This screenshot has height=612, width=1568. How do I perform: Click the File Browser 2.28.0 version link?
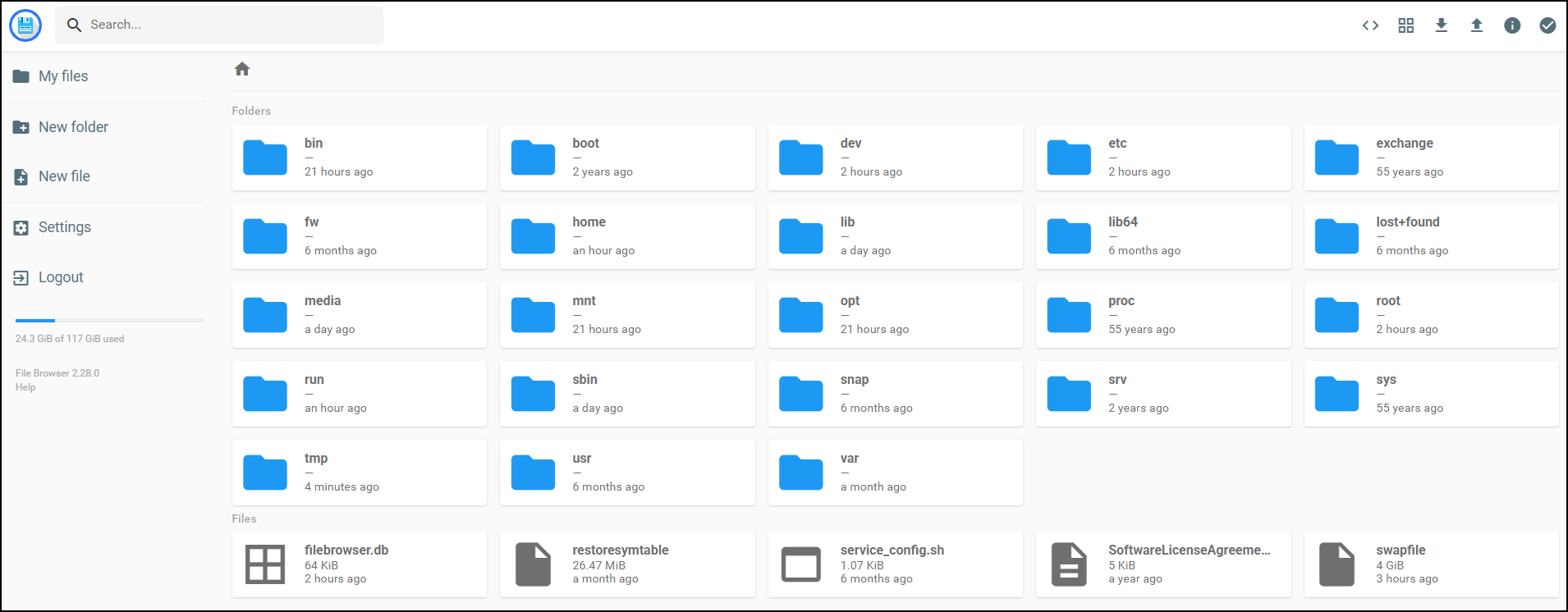pos(57,373)
